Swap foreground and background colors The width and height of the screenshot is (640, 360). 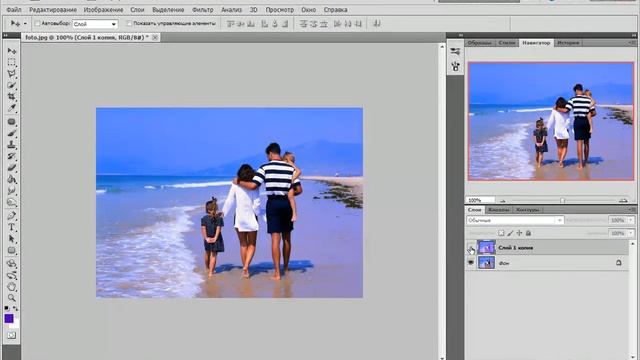coord(16,309)
